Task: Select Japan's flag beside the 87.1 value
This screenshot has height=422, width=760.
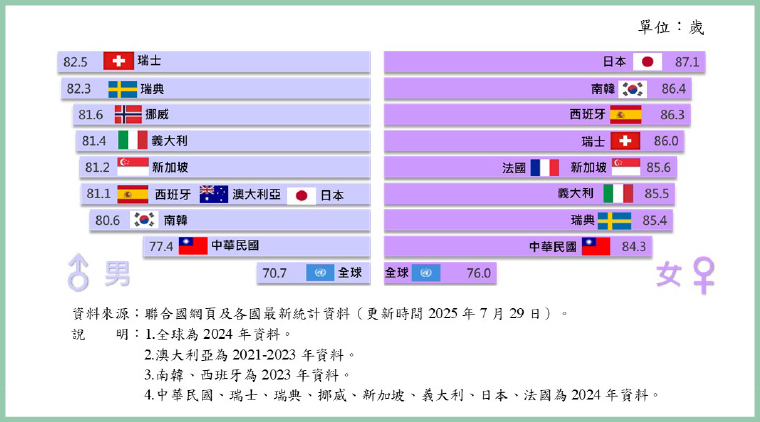Action: pos(647,62)
